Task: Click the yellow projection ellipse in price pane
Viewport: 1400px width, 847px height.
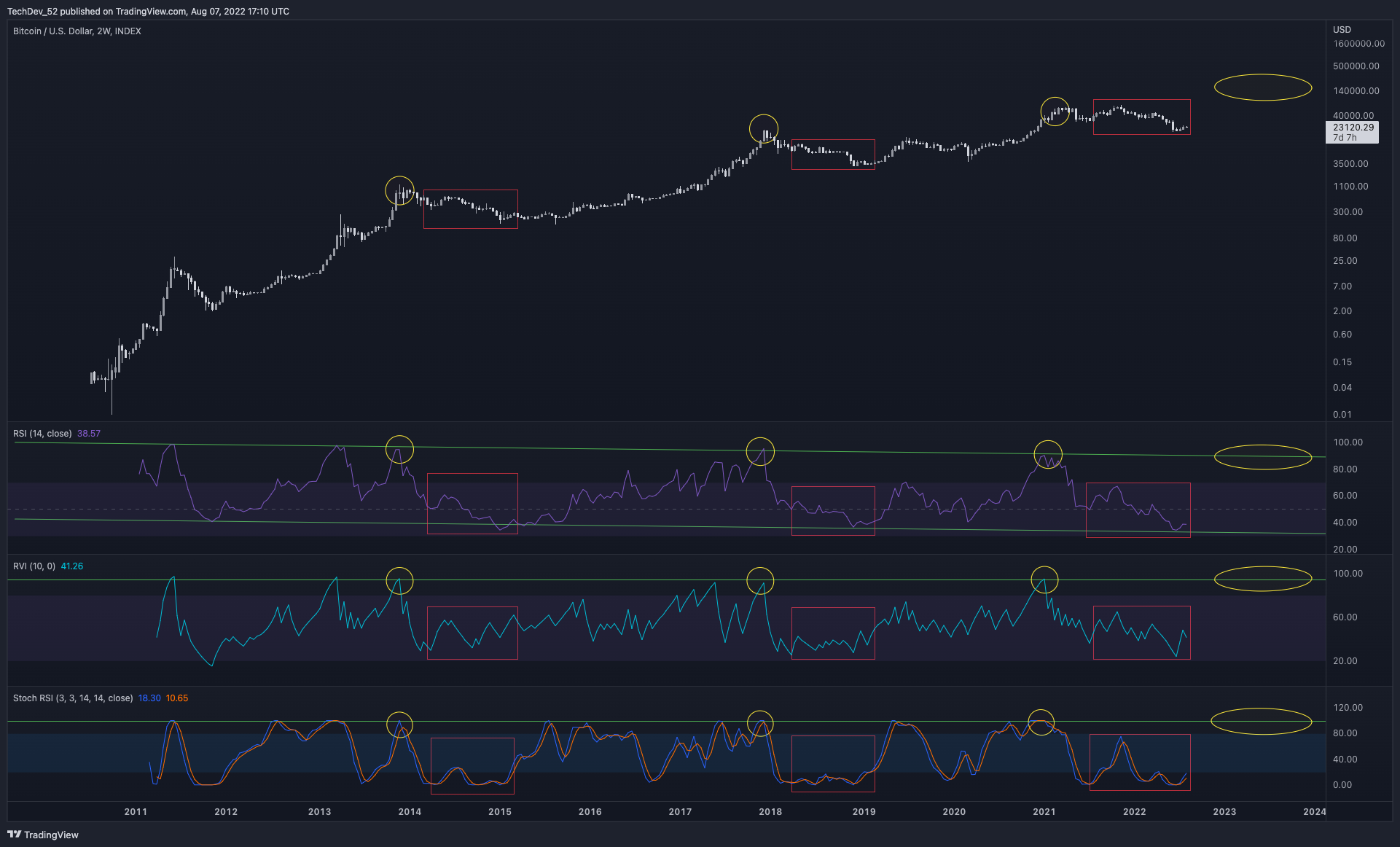Action: [1262, 87]
